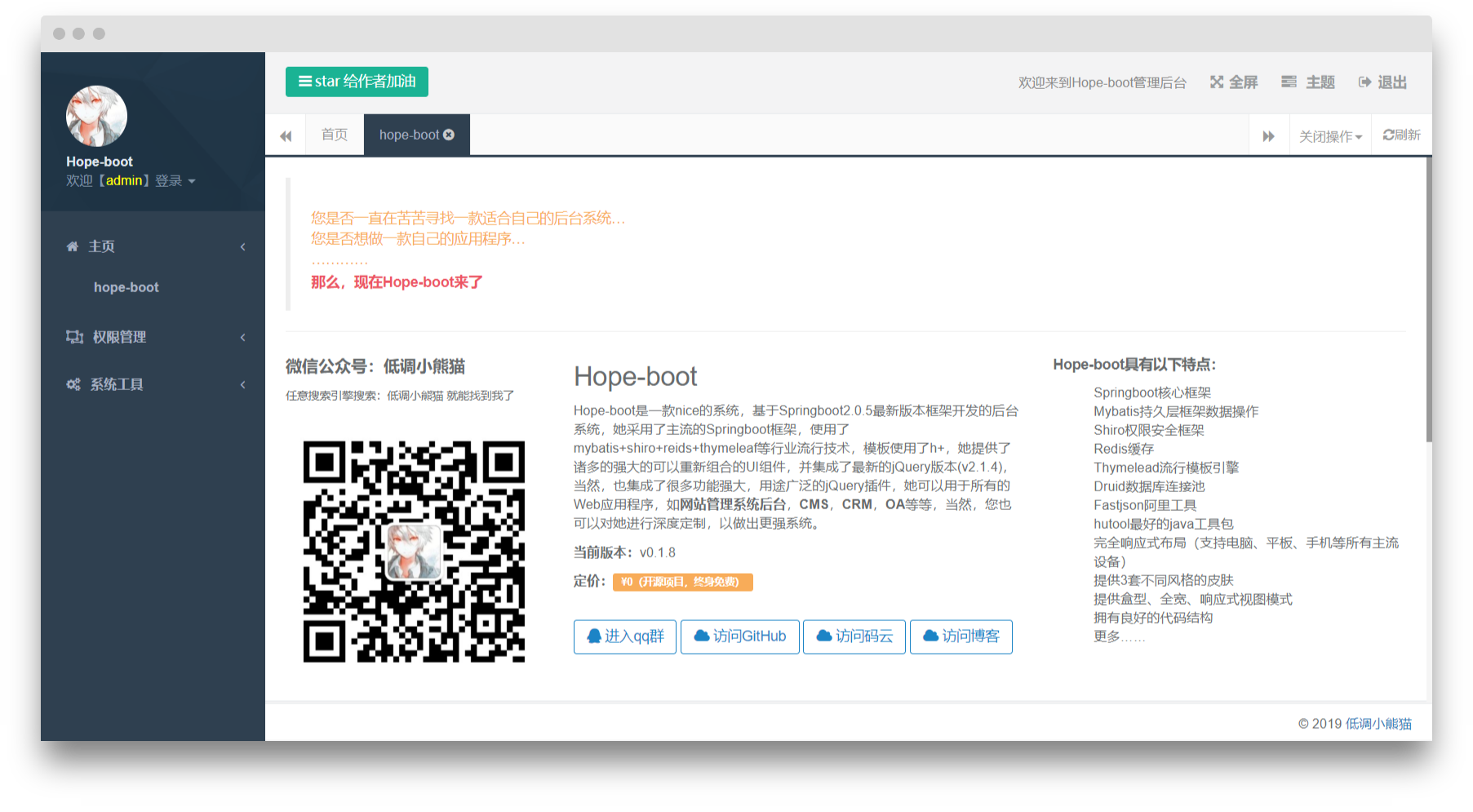
Task: Click the Shiro权限安全框架 feature line
Action: [x=1149, y=430]
